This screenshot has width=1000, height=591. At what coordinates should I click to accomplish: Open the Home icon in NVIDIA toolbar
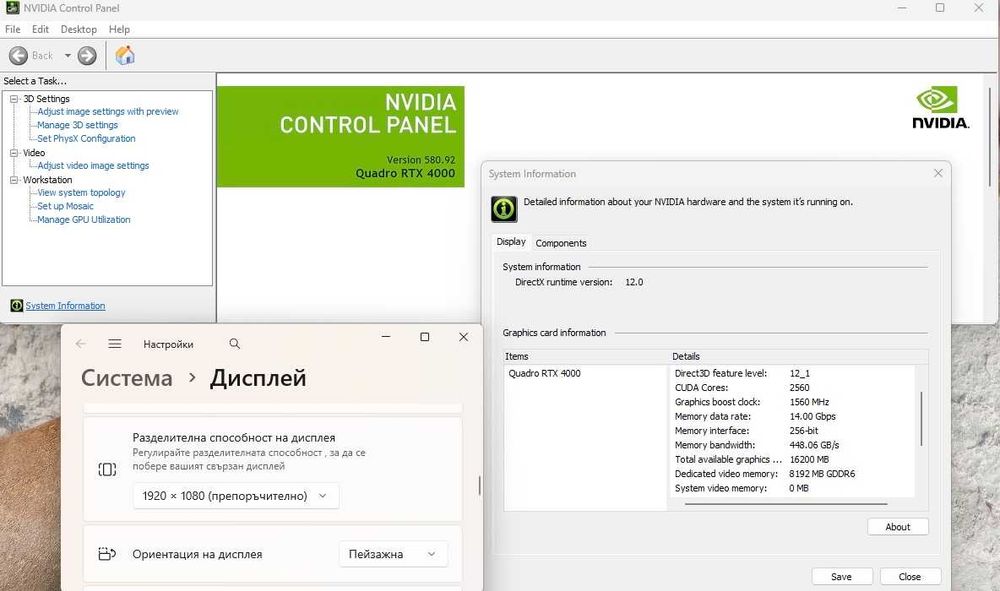[x=125, y=55]
